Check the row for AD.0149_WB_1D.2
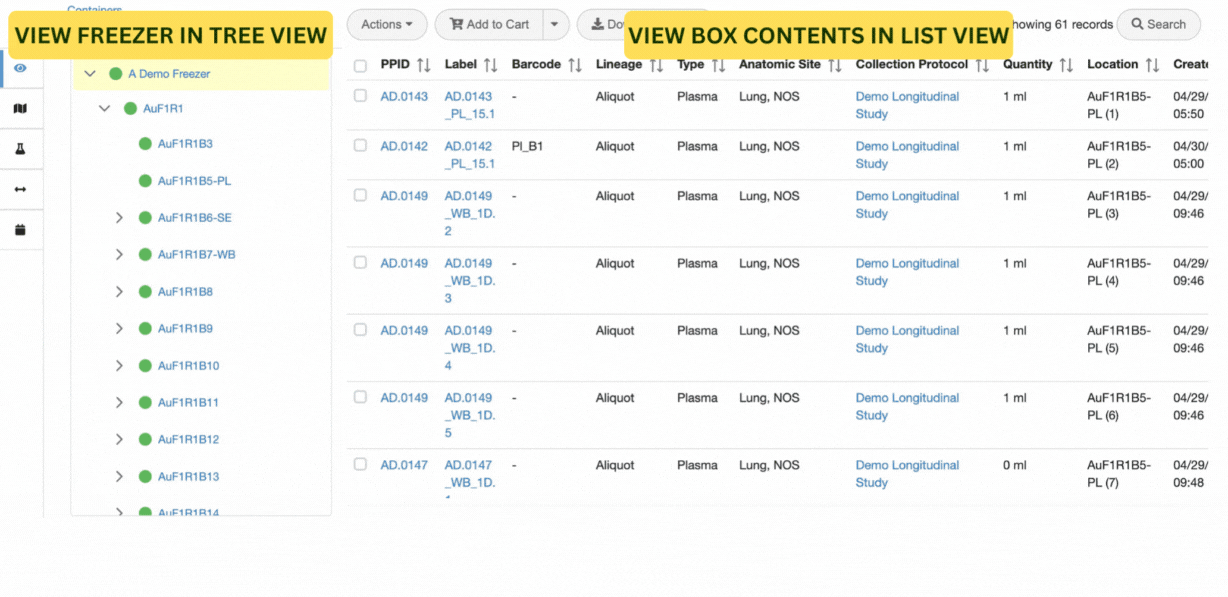Image resolution: width=1228 pixels, height=597 pixels. pyautogui.click(x=360, y=195)
